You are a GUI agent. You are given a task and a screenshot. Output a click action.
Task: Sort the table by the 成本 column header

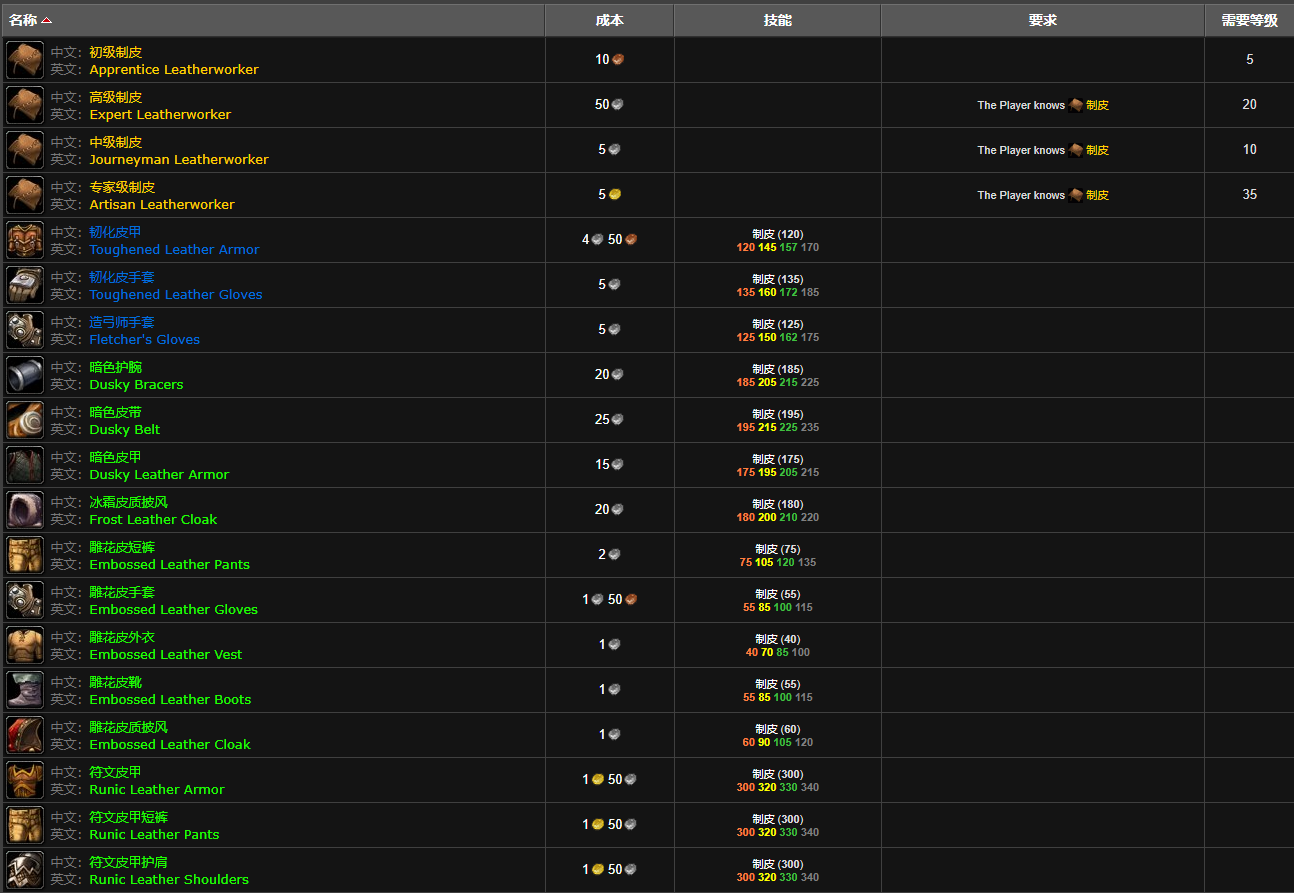pos(609,20)
